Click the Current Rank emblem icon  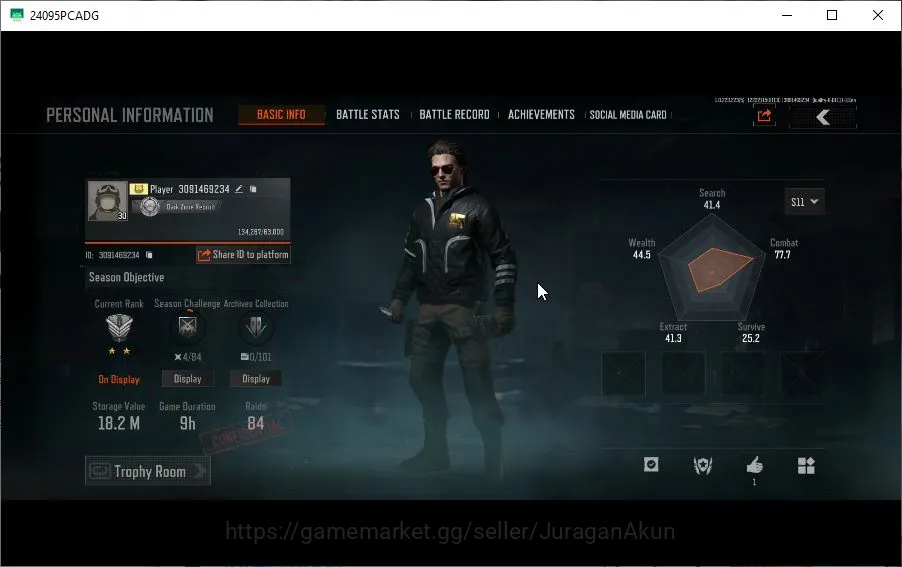click(119, 328)
